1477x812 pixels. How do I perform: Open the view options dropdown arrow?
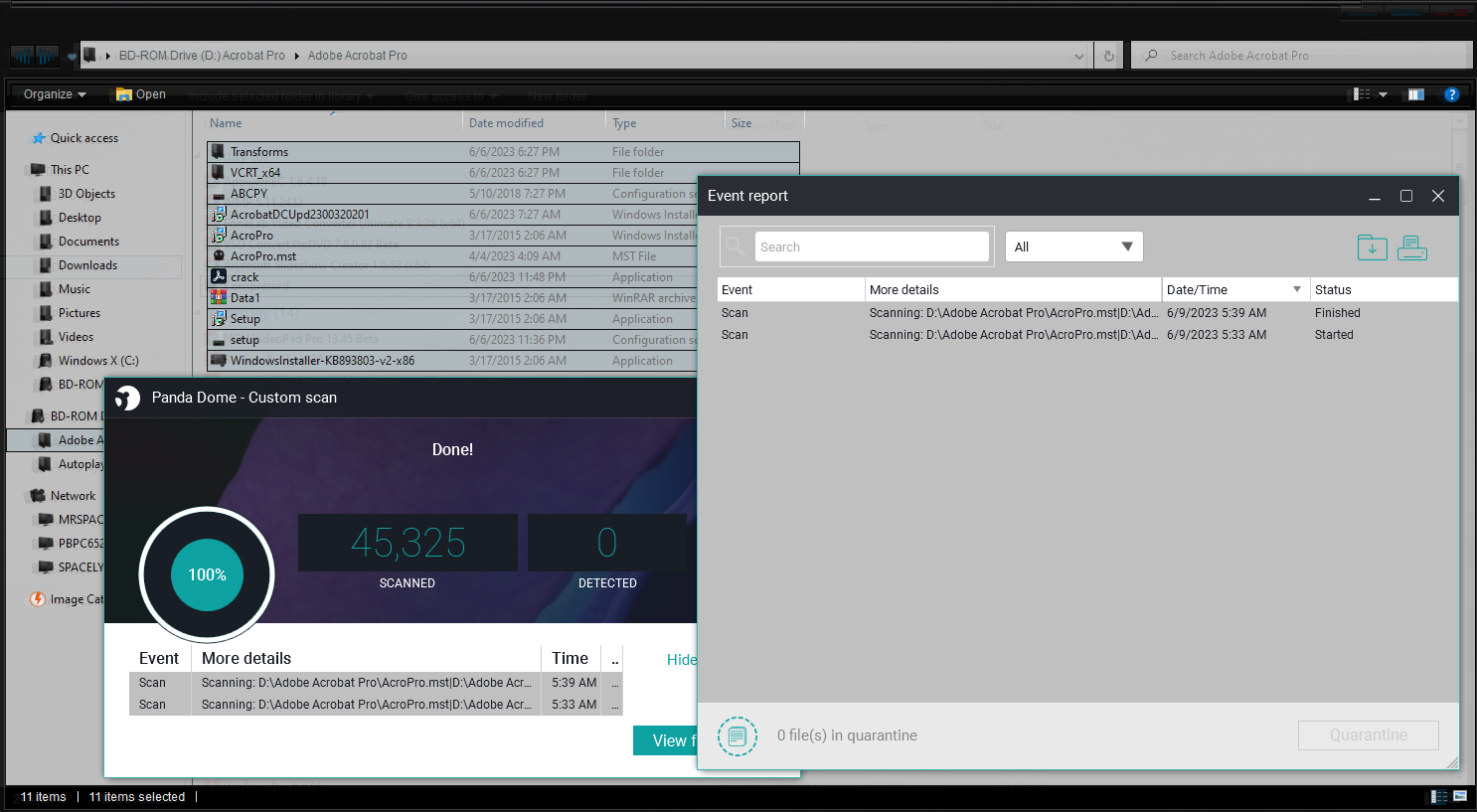pyautogui.click(x=1383, y=94)
